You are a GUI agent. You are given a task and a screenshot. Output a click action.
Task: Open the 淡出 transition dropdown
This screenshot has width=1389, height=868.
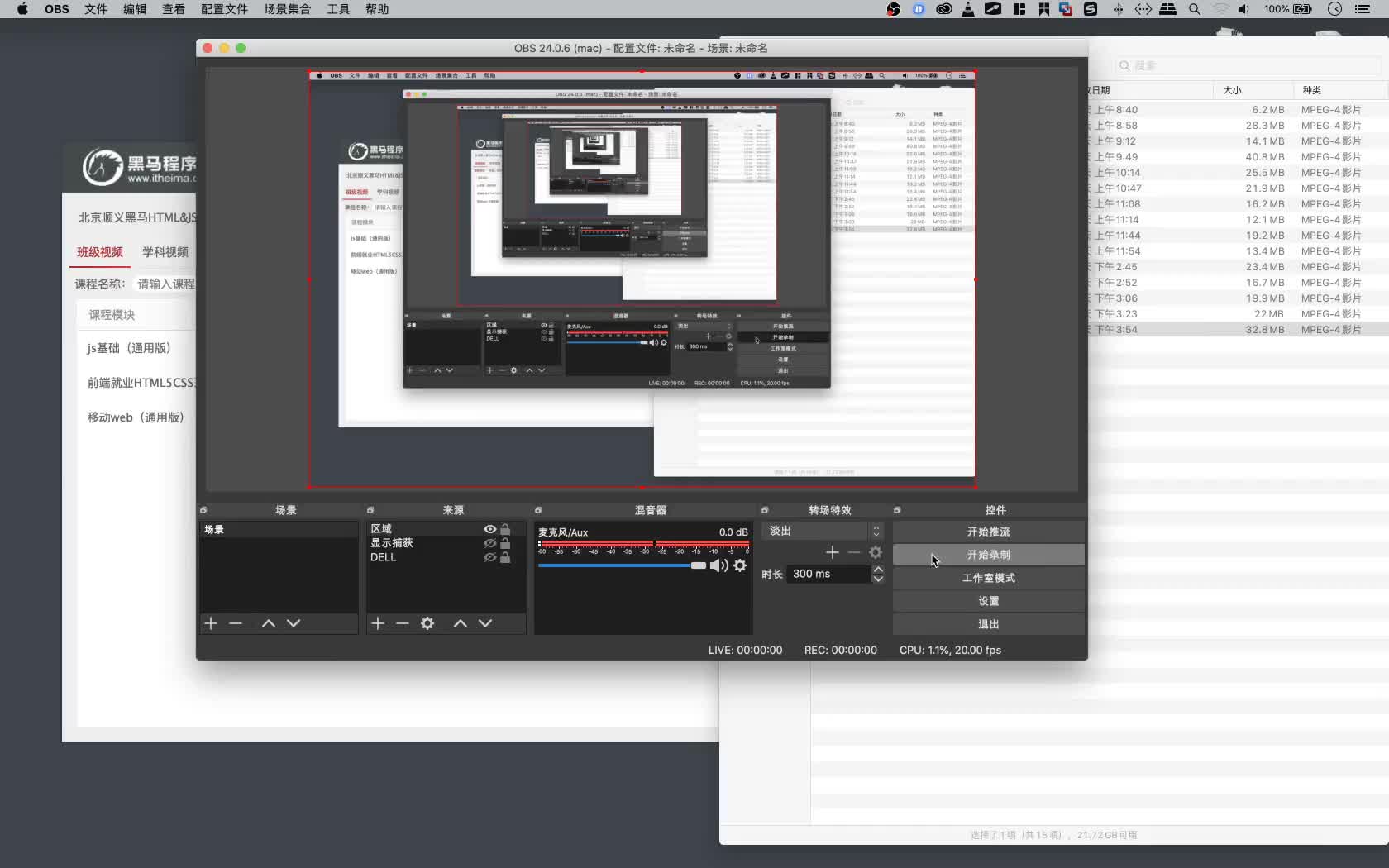click(823, 531)
